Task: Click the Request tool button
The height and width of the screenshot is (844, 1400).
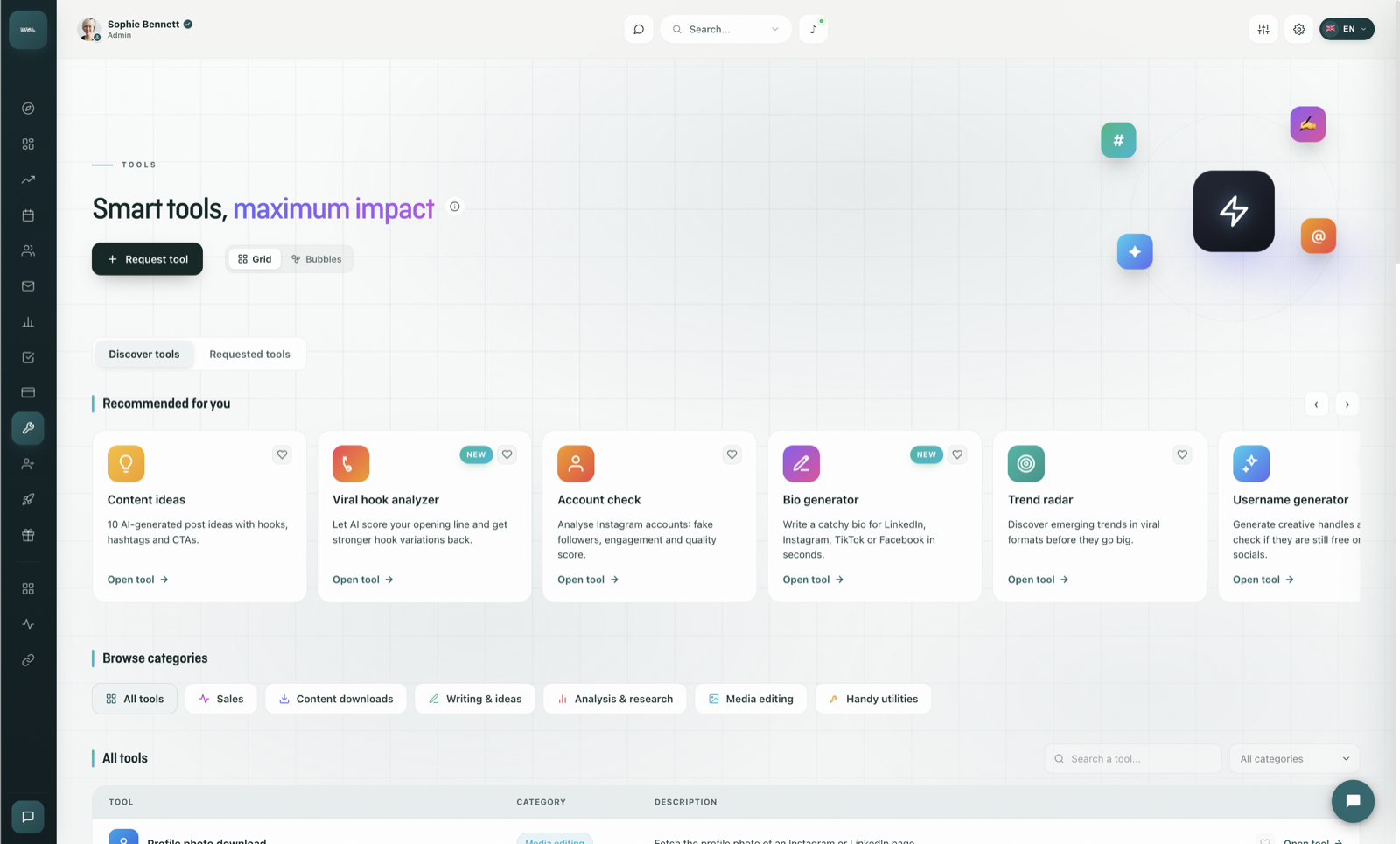Action: pos(147,259)
